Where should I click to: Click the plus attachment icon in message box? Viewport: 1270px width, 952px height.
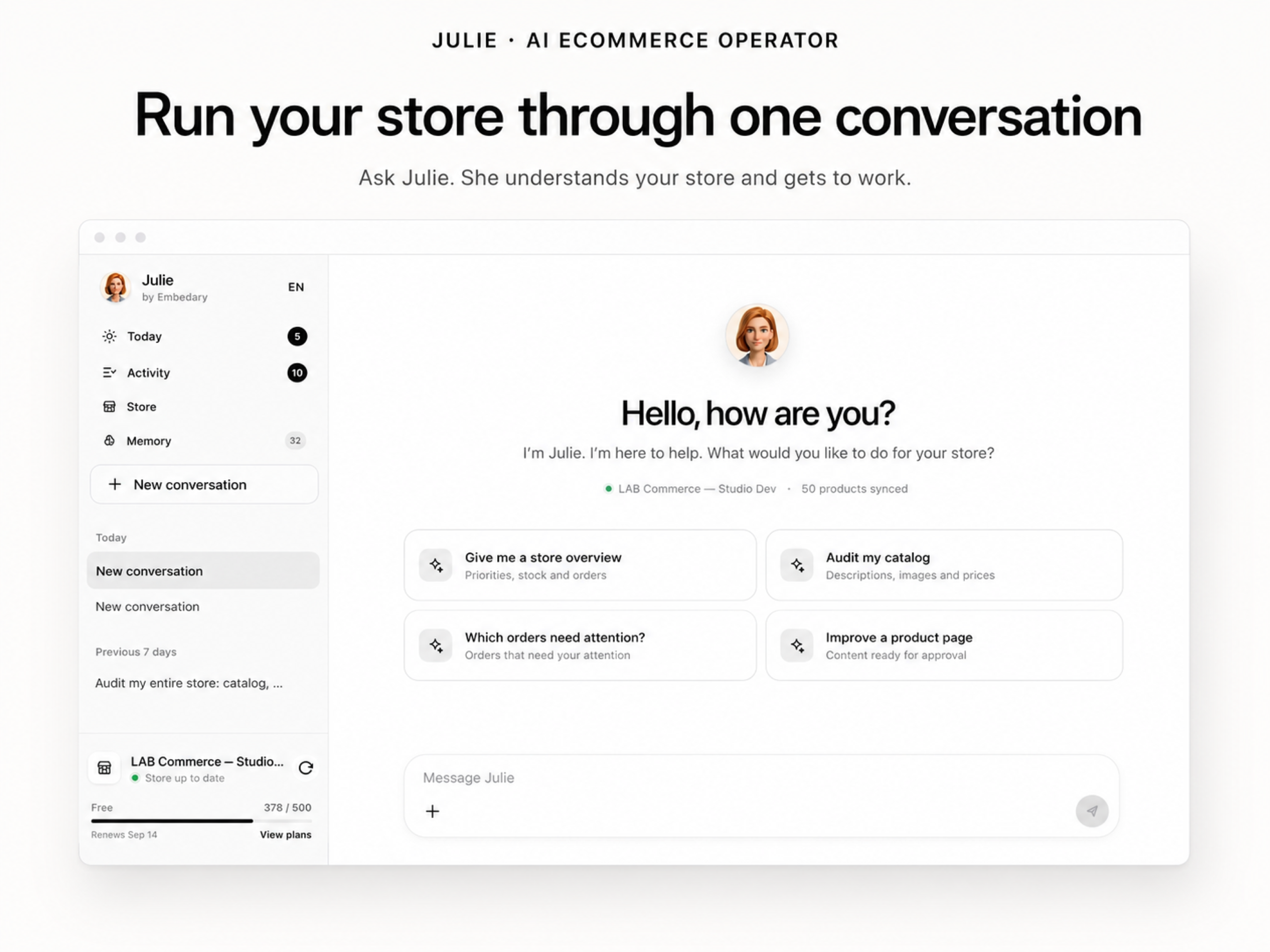[x=433, y=811]
